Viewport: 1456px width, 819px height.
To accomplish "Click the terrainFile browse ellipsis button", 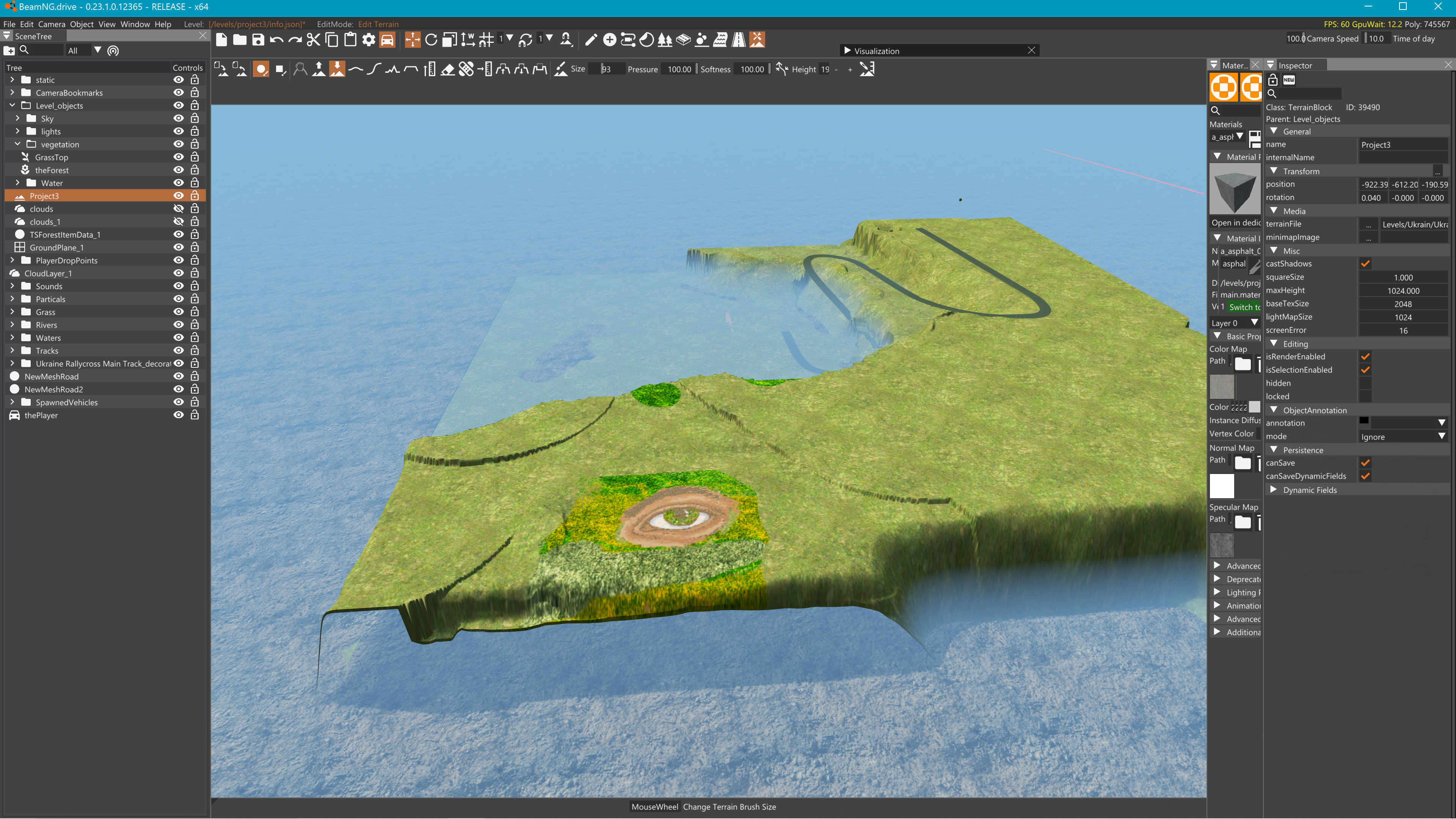I will coord(1368,224).
